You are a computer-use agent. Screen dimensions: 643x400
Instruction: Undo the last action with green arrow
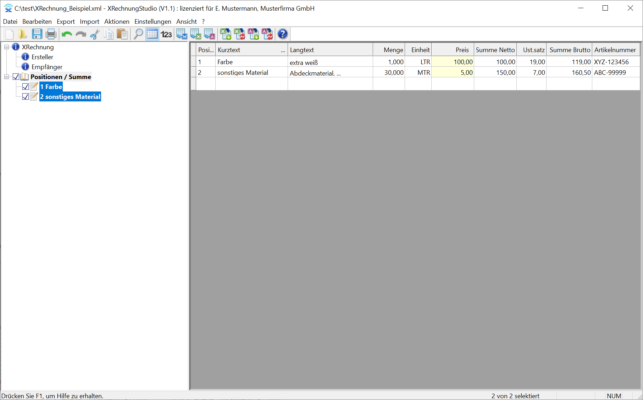(x=67, y=34)
